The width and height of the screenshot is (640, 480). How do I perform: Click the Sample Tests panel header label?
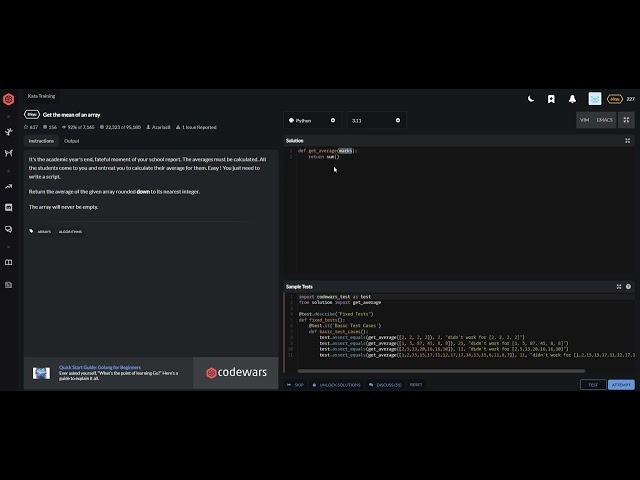pos(299,287)
